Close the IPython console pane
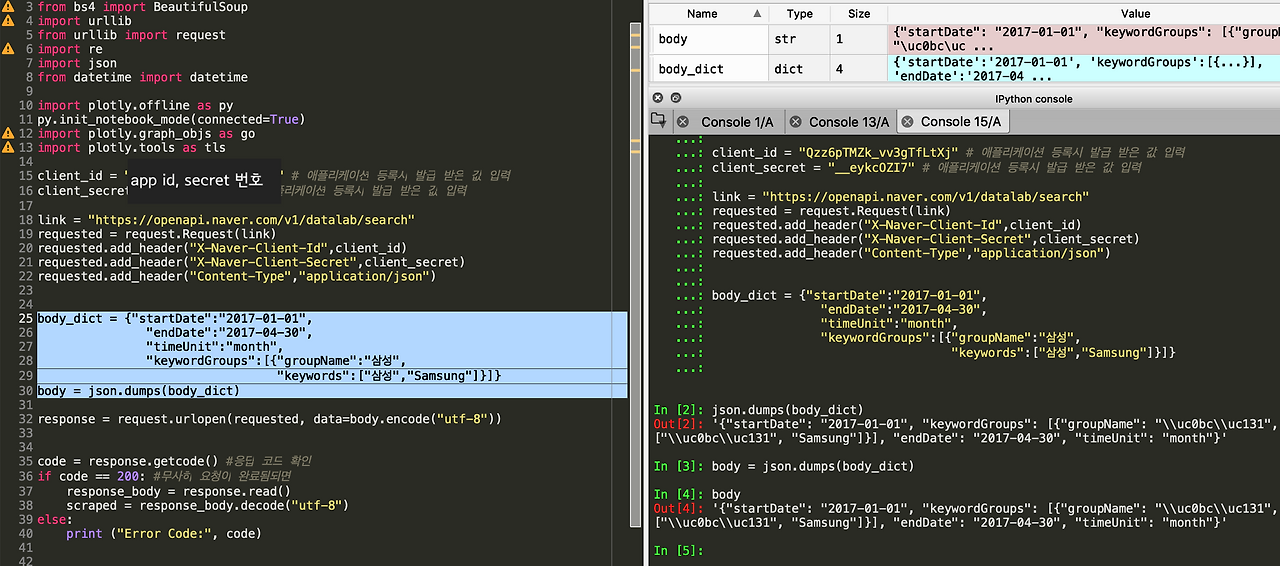 click(x=657, y=98)
